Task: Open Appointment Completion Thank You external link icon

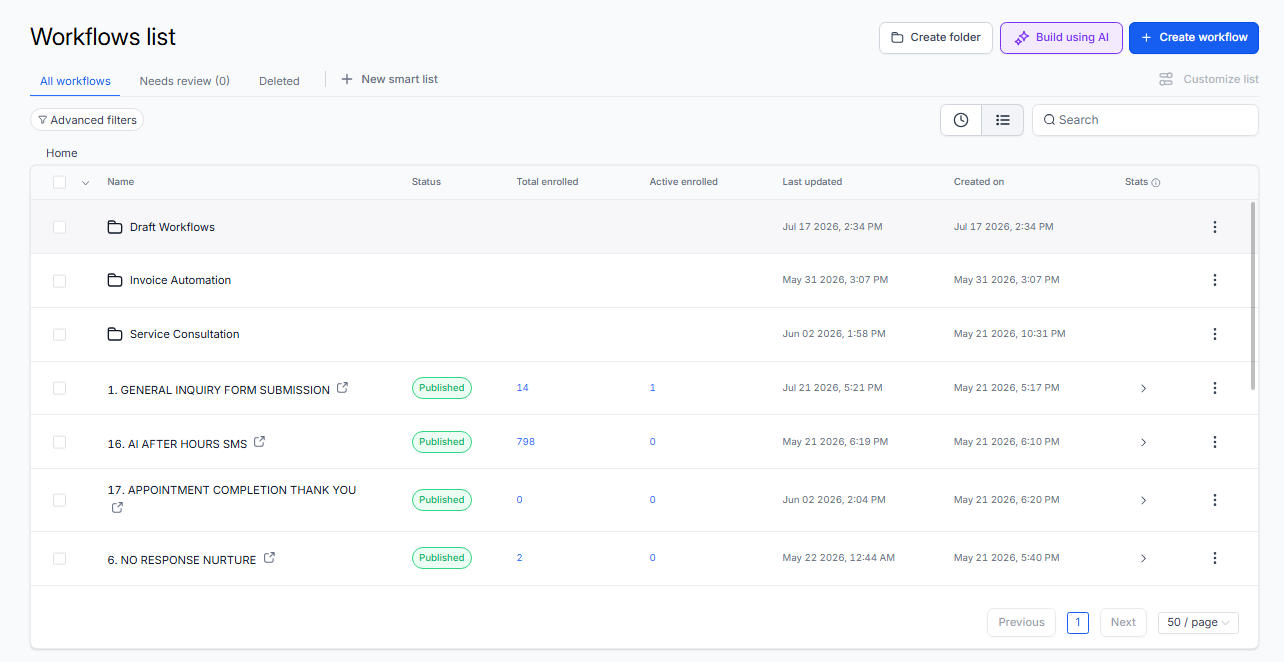Action: pos(117,508)
